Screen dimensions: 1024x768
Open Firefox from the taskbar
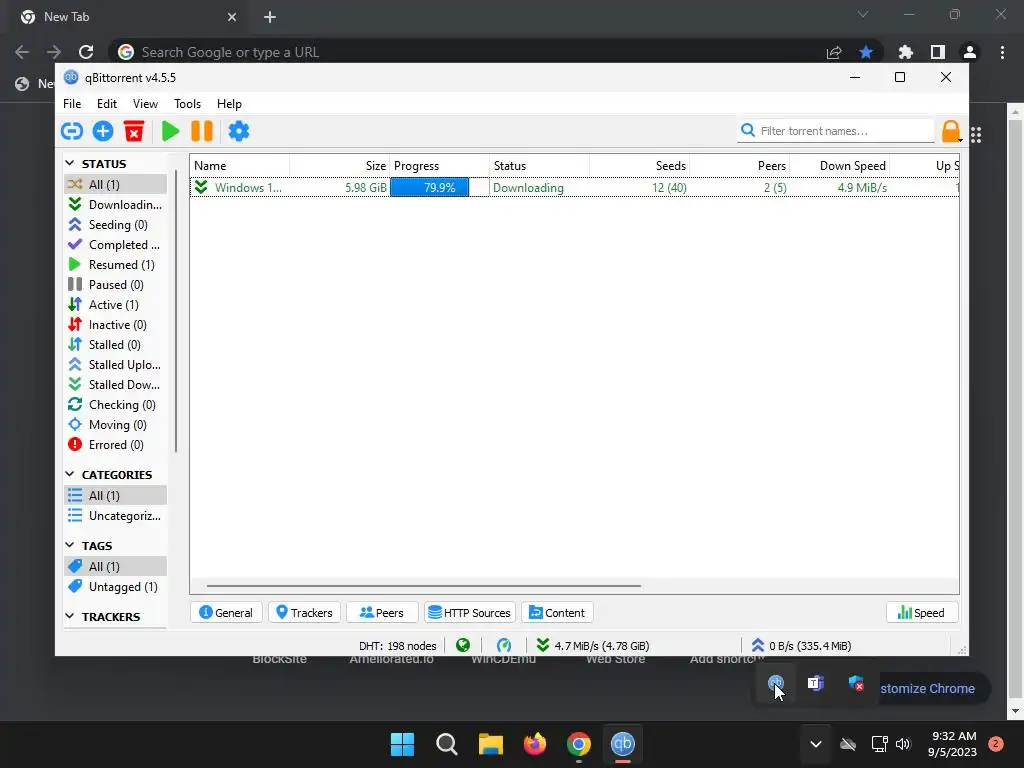click(535, 744)
